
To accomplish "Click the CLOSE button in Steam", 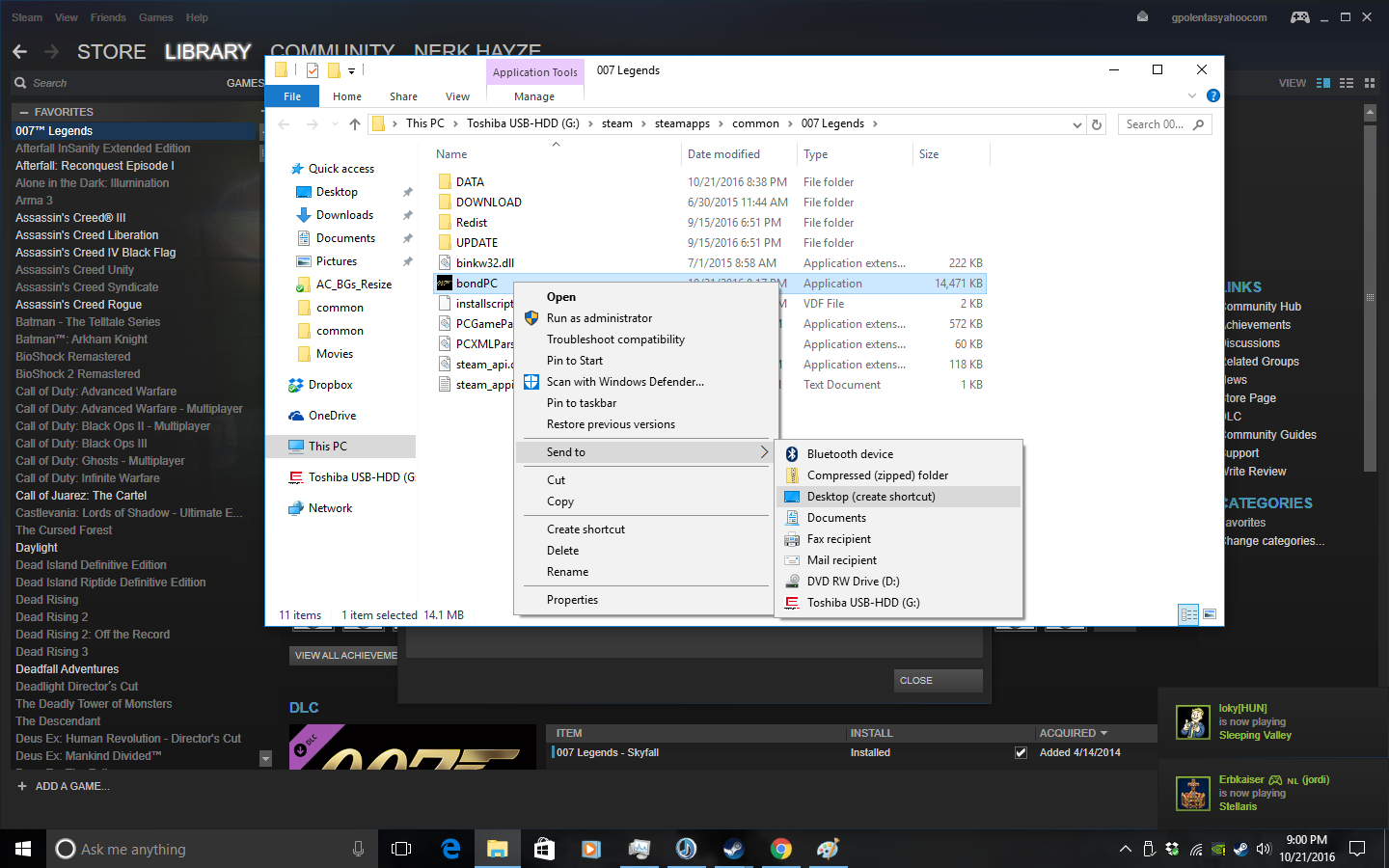I will coord(938,681).
